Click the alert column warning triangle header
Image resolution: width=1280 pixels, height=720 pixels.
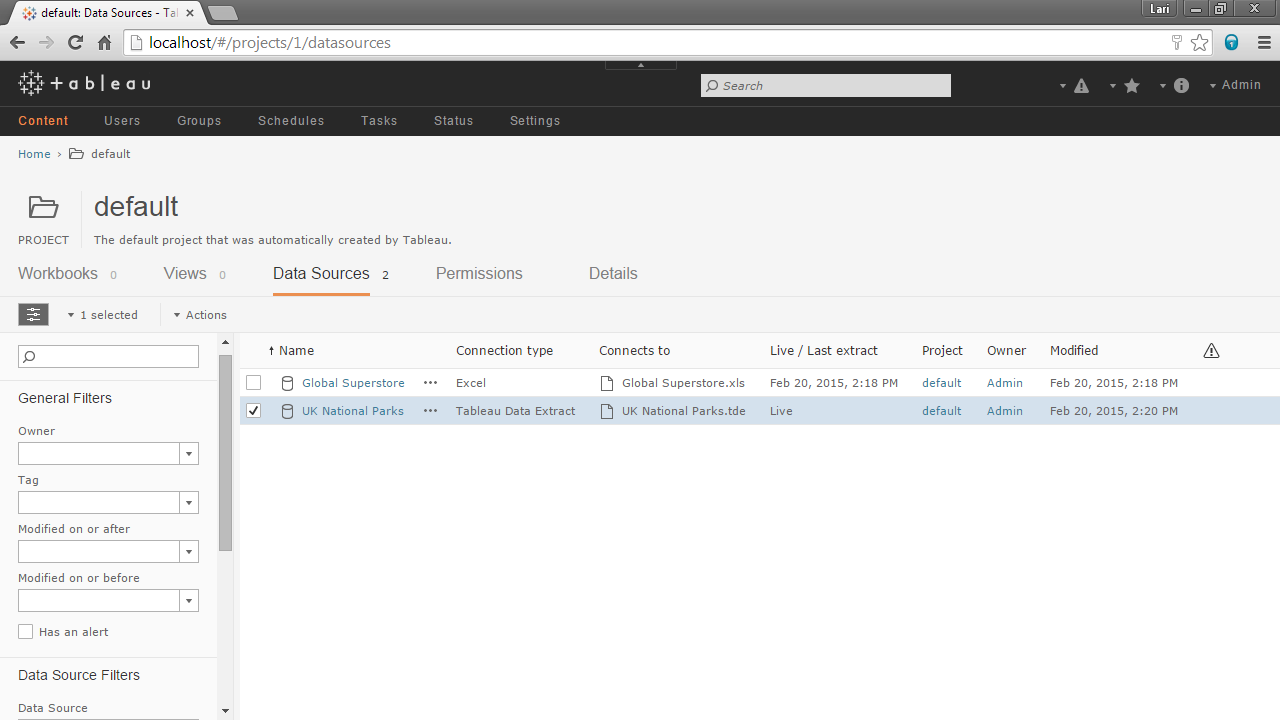(1211, 351)
